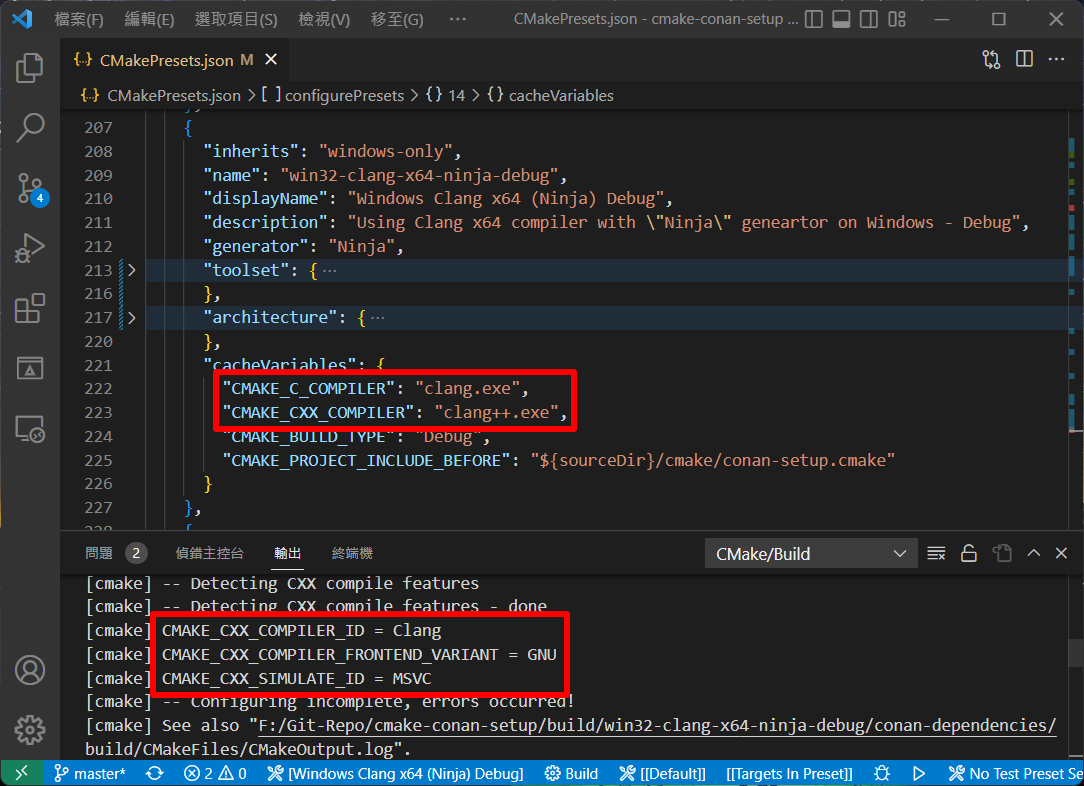Click the editor overview ruler scrollbar
This screenshot has height=786, width=1084.
pos(1075,319)
